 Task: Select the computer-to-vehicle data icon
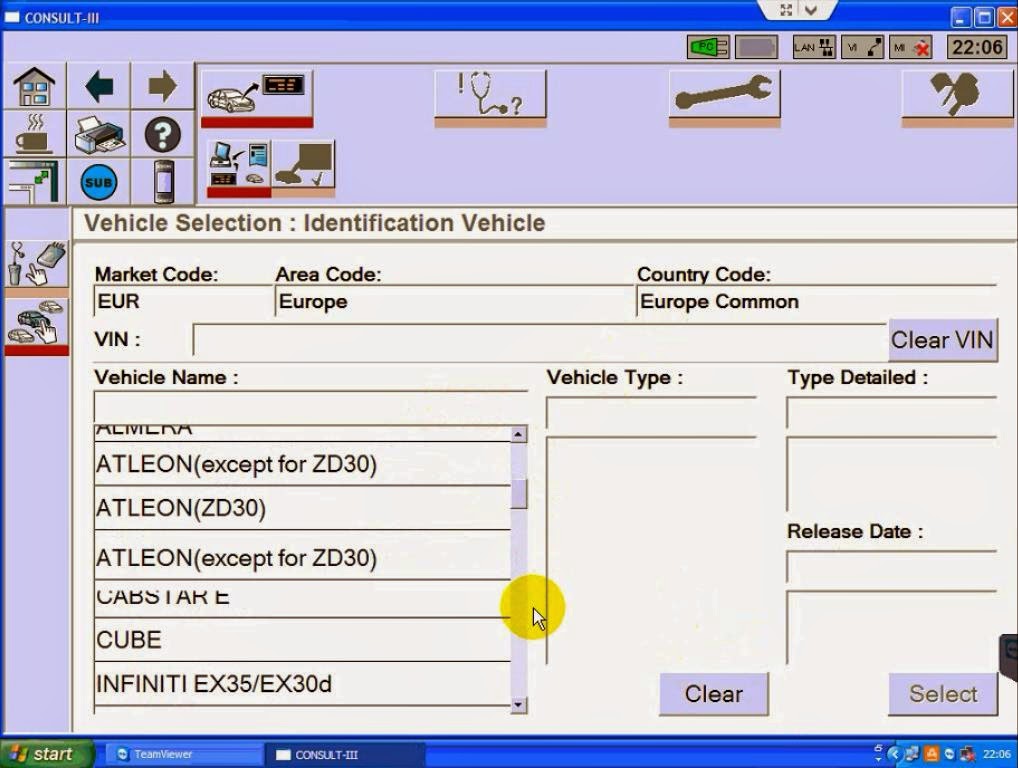(x=238, y=167)
